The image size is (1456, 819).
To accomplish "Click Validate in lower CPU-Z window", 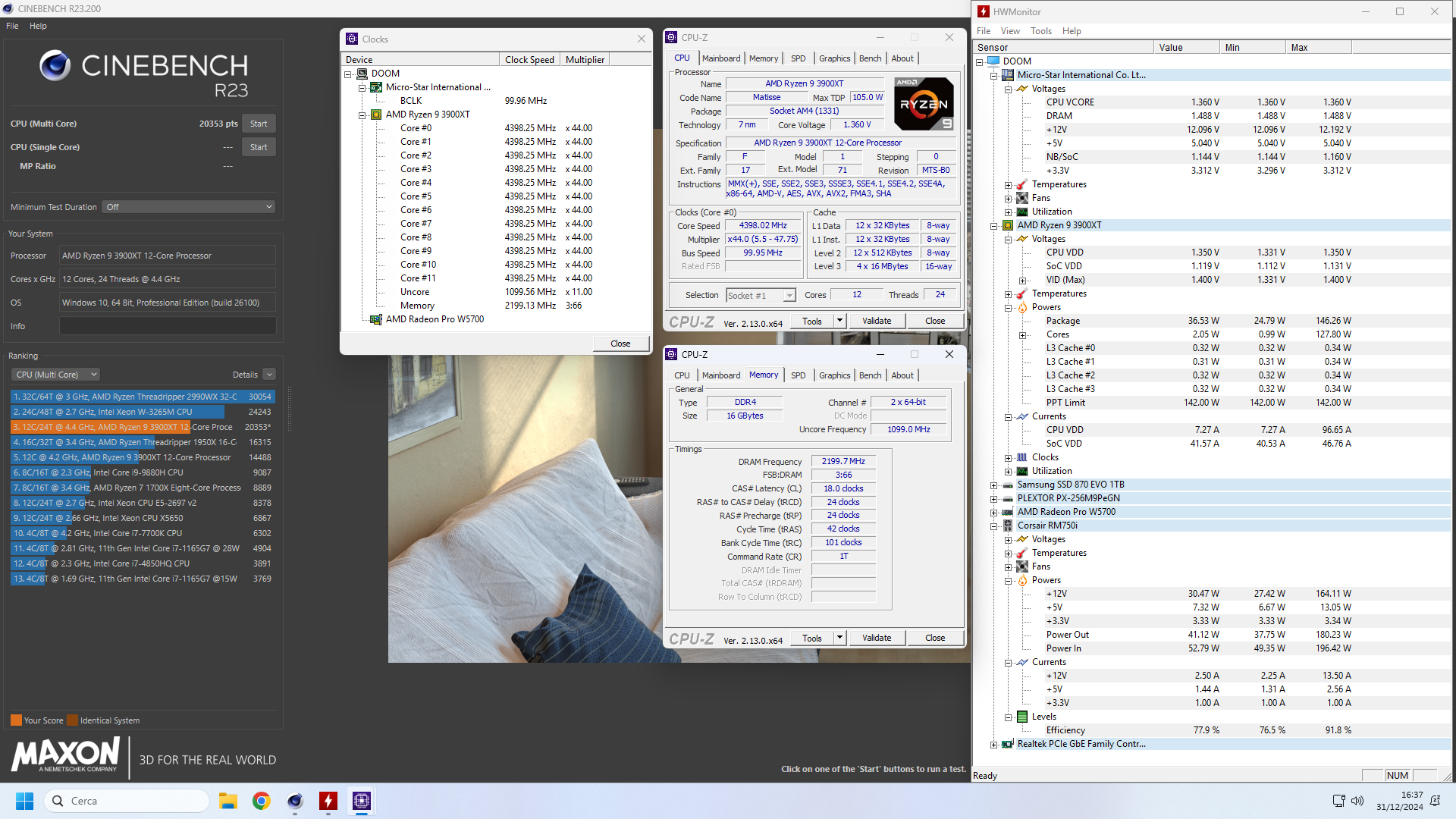I will click(x=877, y=638).
